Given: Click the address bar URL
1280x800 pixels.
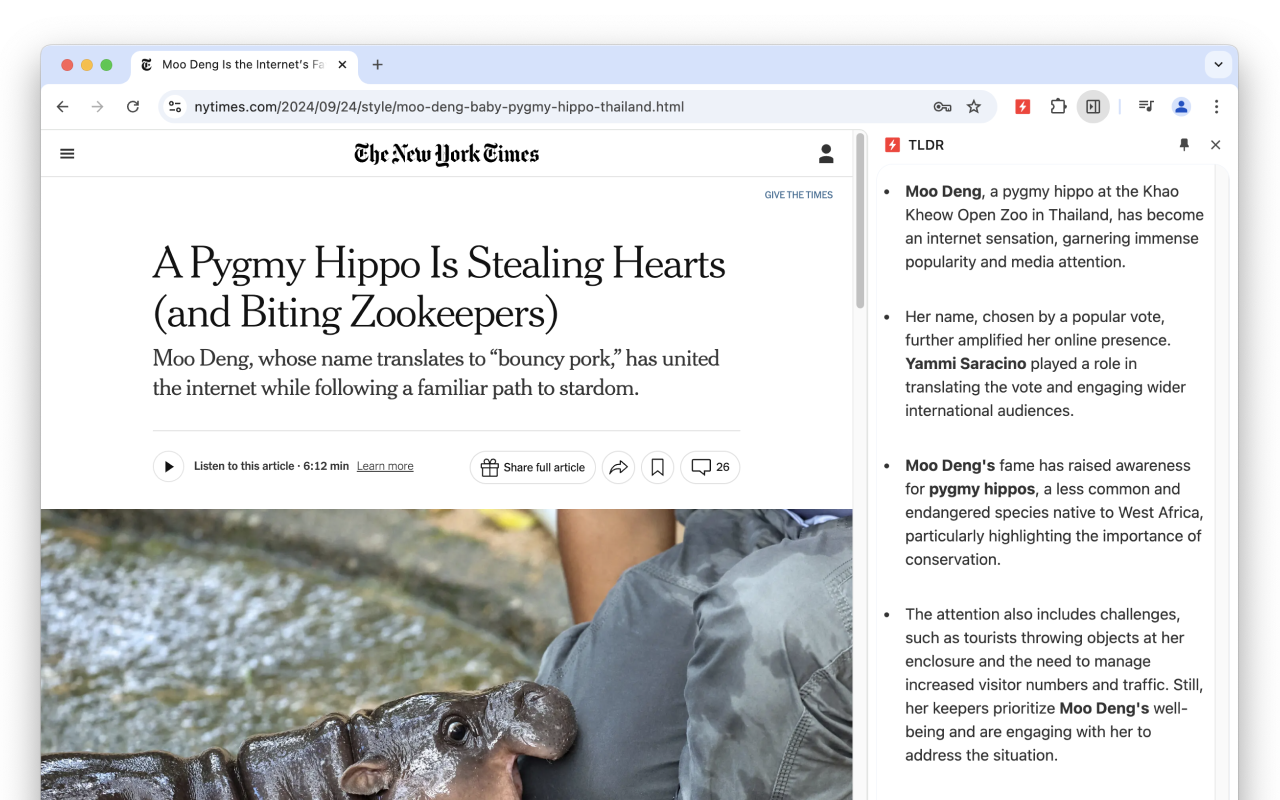Looking at the screenshot, I should [x=439, y=107].
